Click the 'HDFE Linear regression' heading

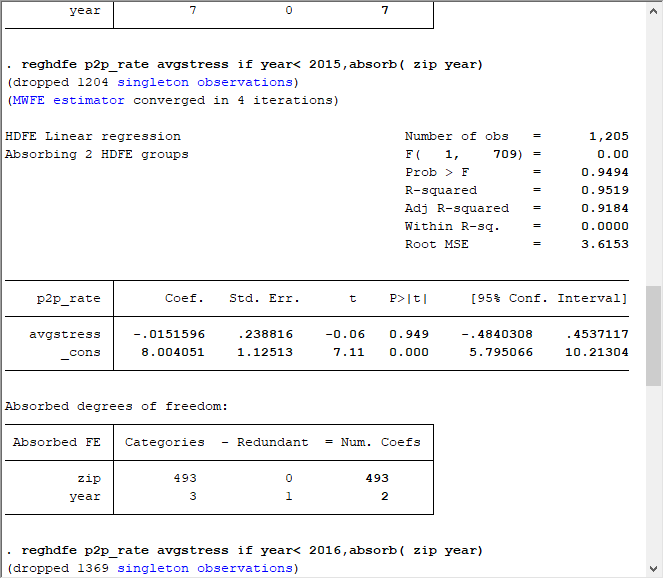[93, 136]
